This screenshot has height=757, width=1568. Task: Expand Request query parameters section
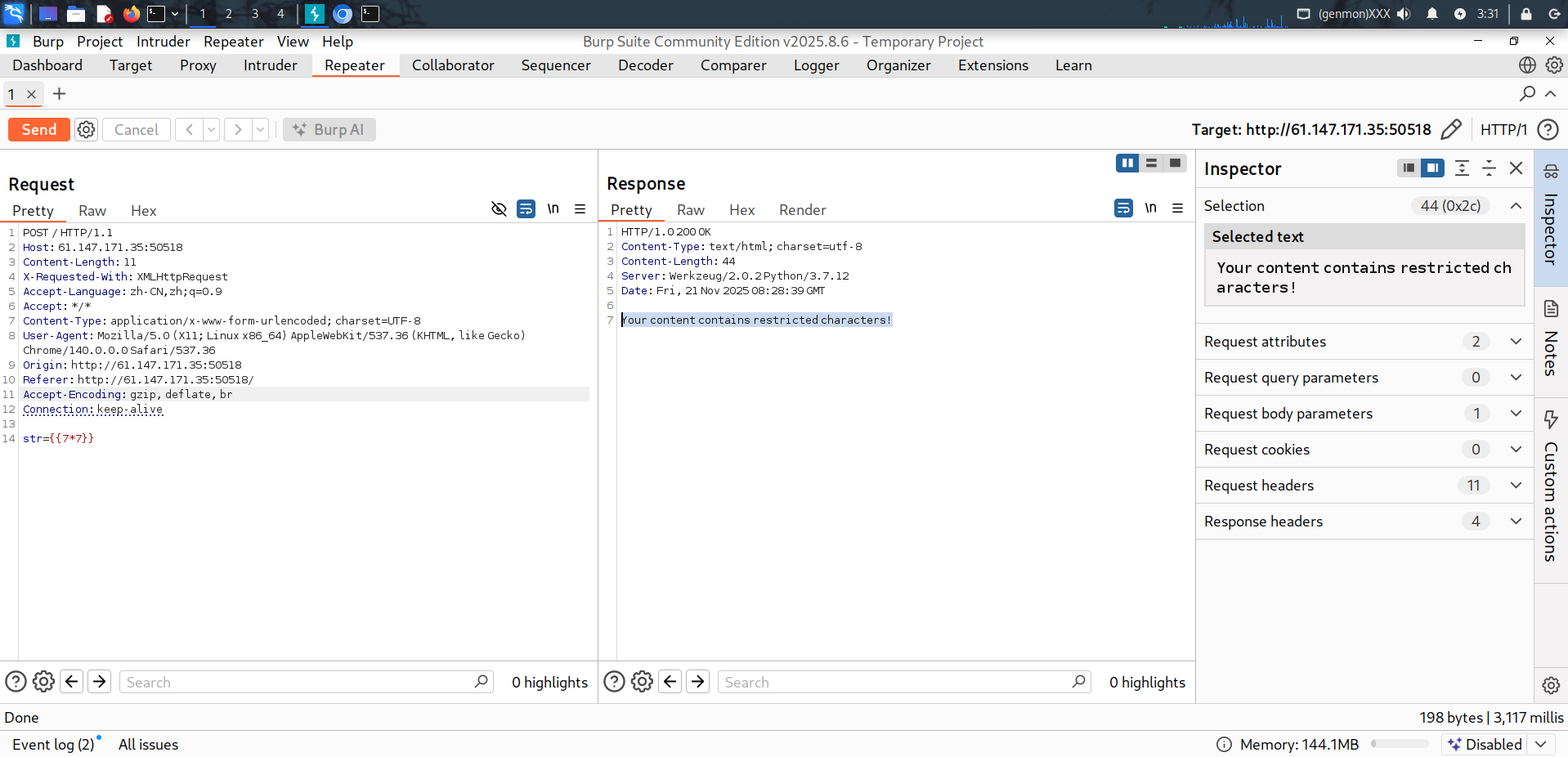1516,377
